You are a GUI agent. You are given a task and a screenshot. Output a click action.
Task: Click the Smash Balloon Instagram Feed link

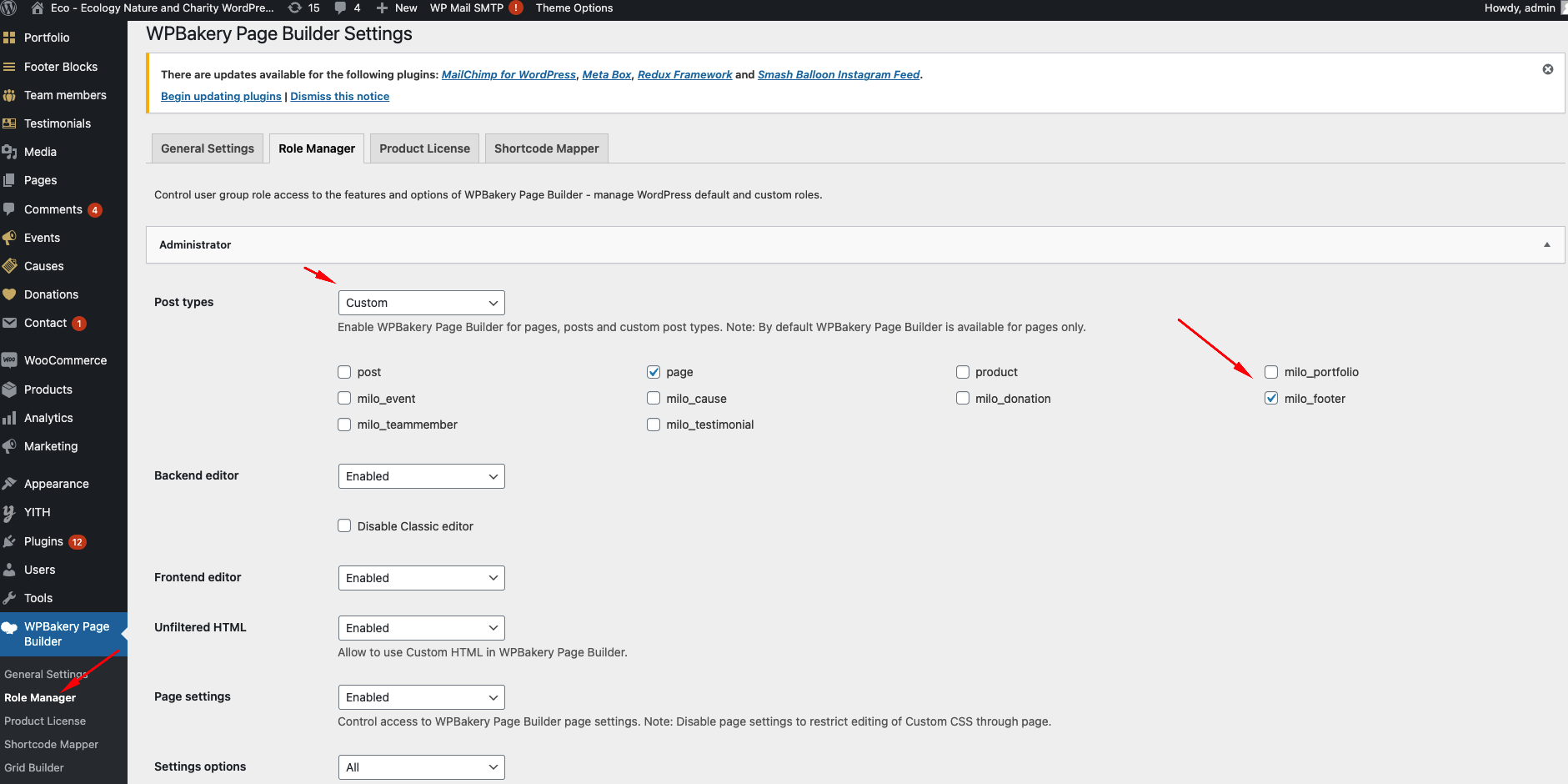(839, 74)
